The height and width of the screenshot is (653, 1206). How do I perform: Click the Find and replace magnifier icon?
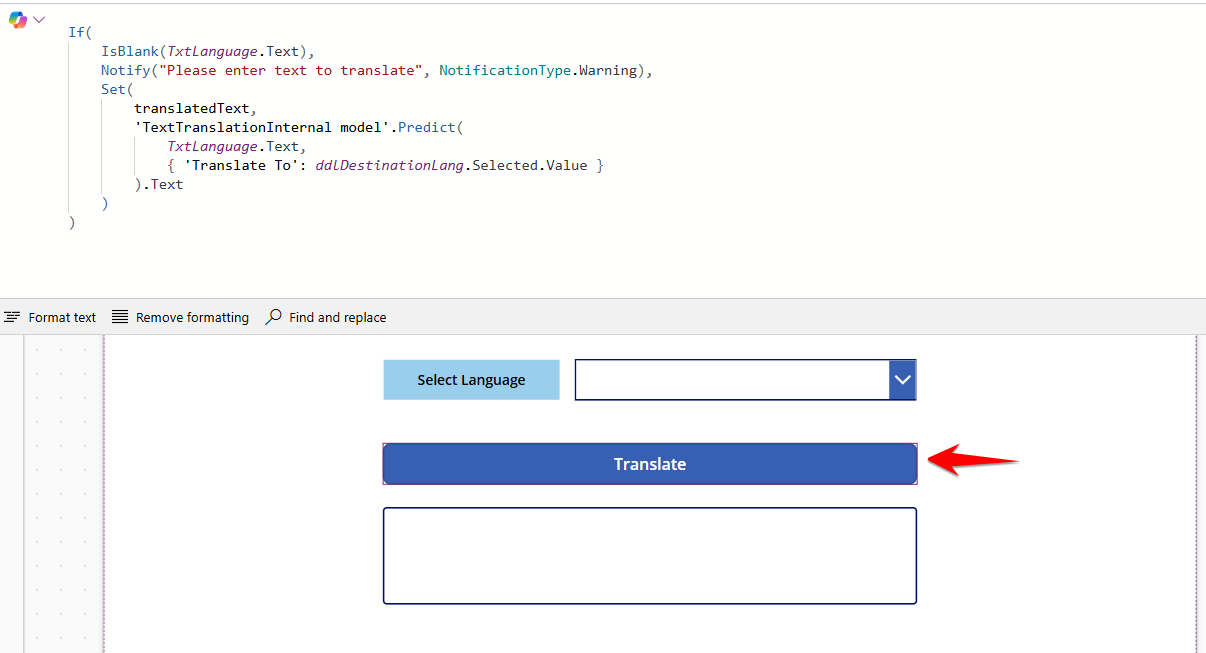point(273,317)
